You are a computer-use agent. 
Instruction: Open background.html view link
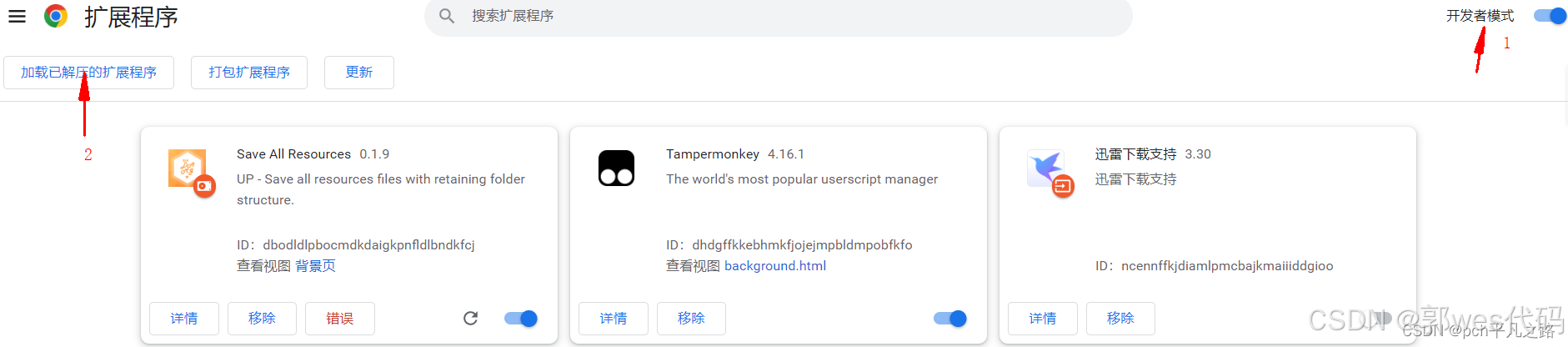point(775,266)
